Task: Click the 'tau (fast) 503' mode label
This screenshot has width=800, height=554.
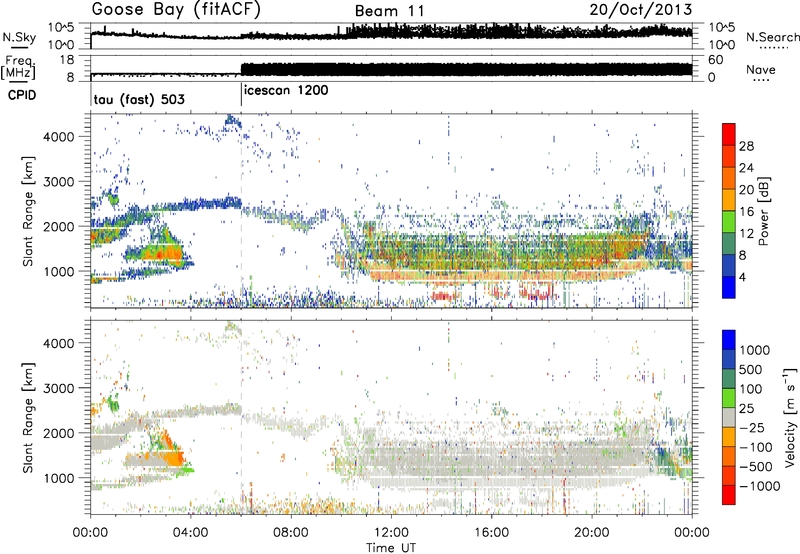Action: pyautogui.click(x=139, y=99)
